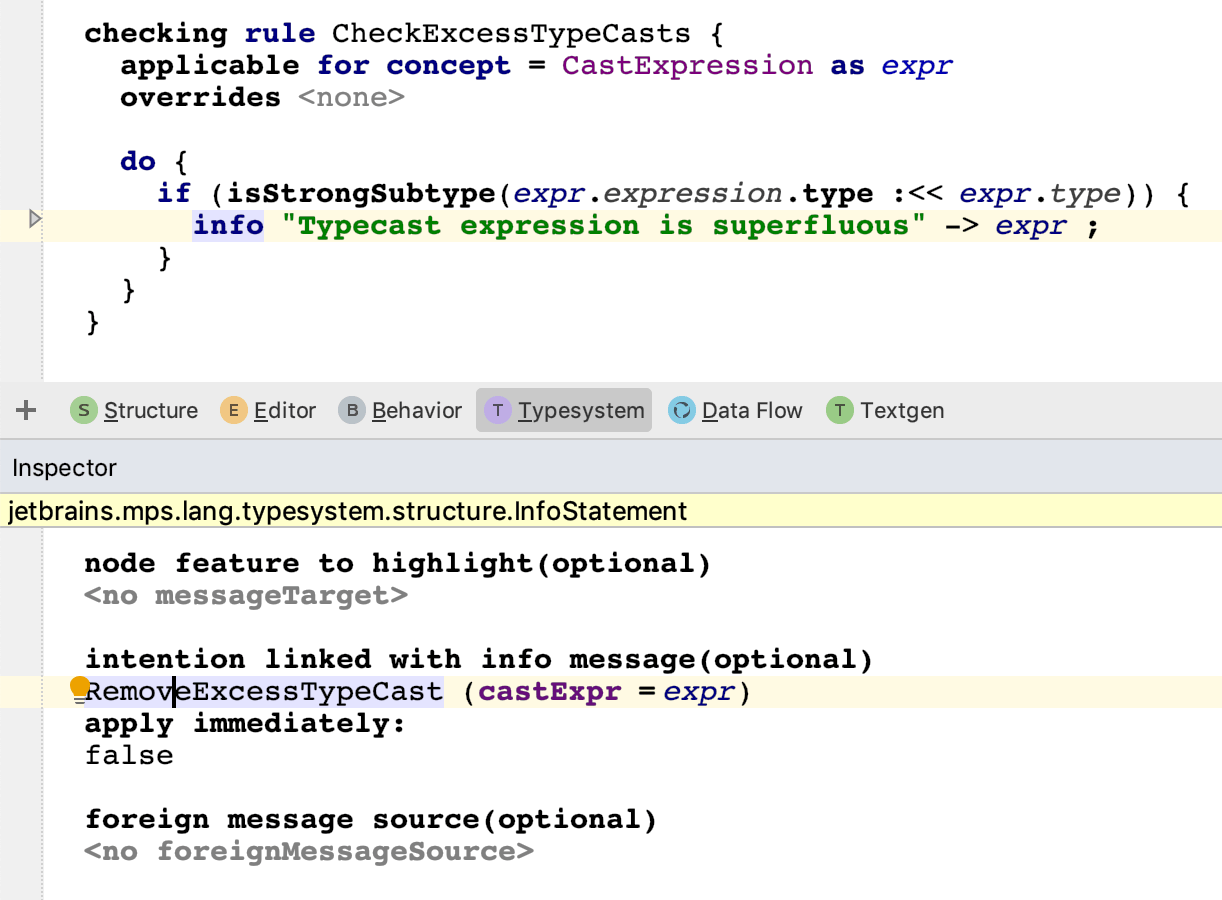Expand the gutter arrow beside the info line

(35, 219)
